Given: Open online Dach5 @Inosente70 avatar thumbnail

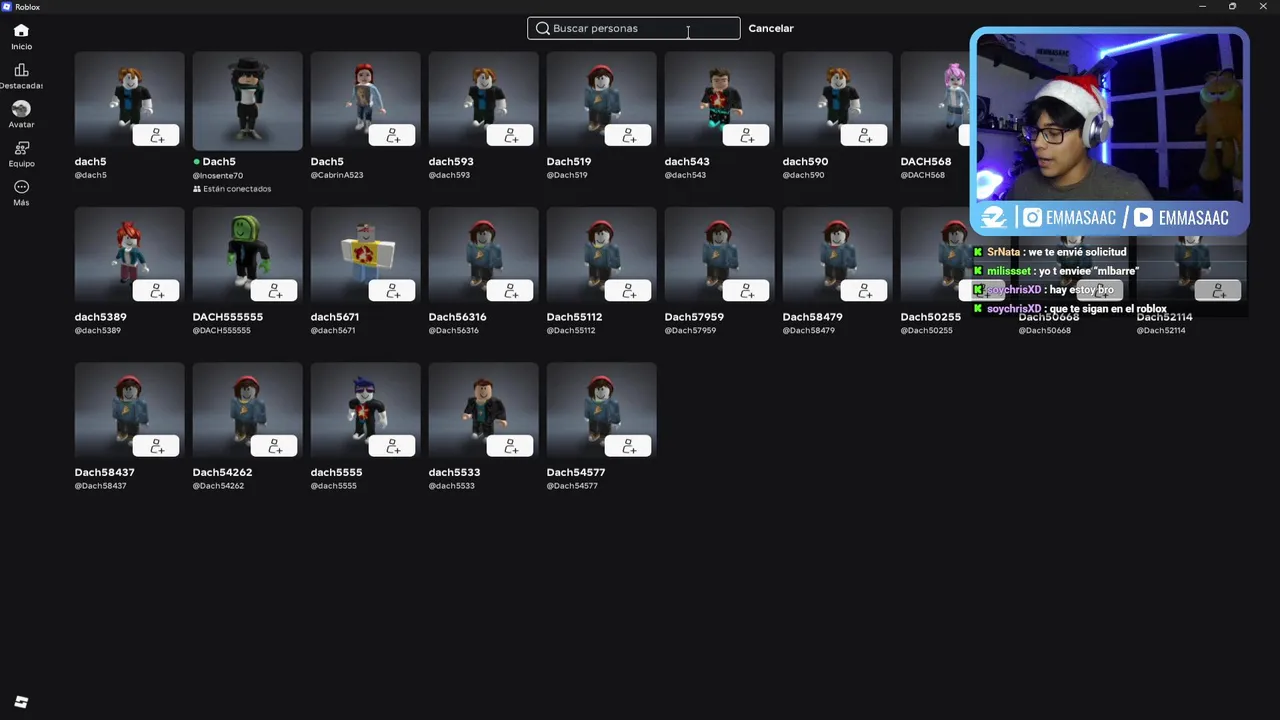Looking at the screenshot, I should point(247,101).
